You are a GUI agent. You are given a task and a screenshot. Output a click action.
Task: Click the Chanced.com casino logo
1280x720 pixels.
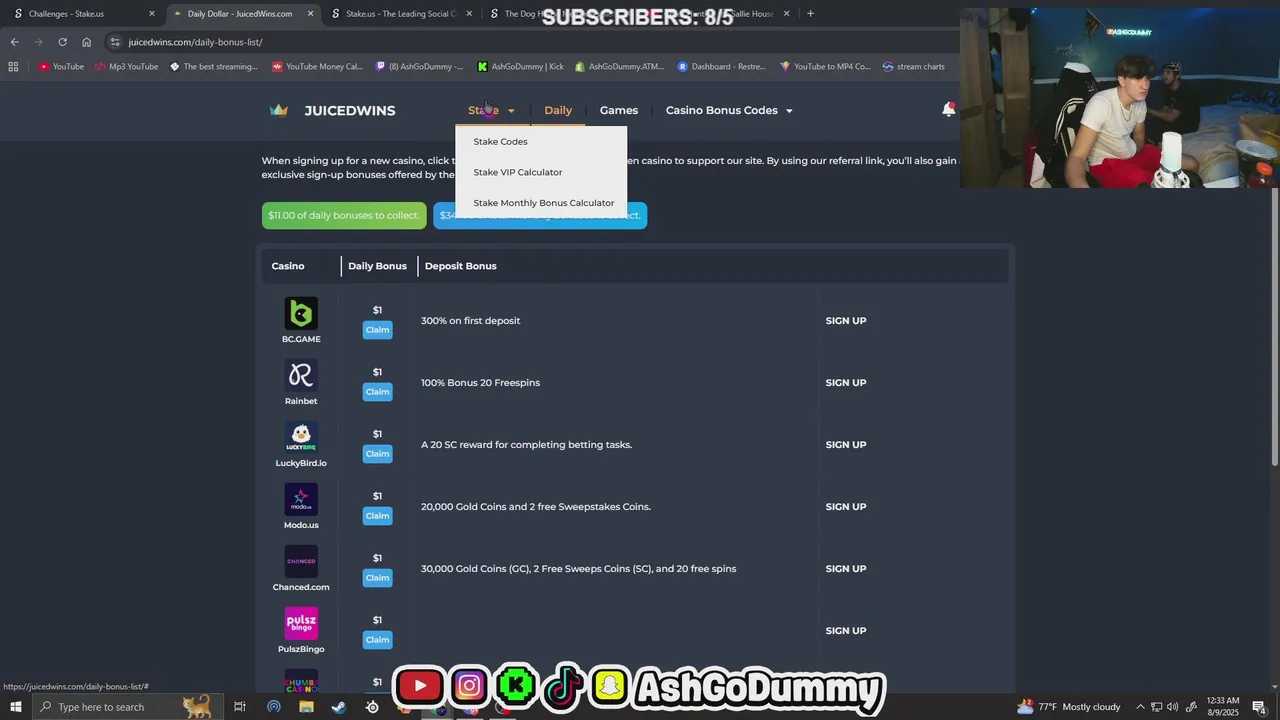click(301, 561)
